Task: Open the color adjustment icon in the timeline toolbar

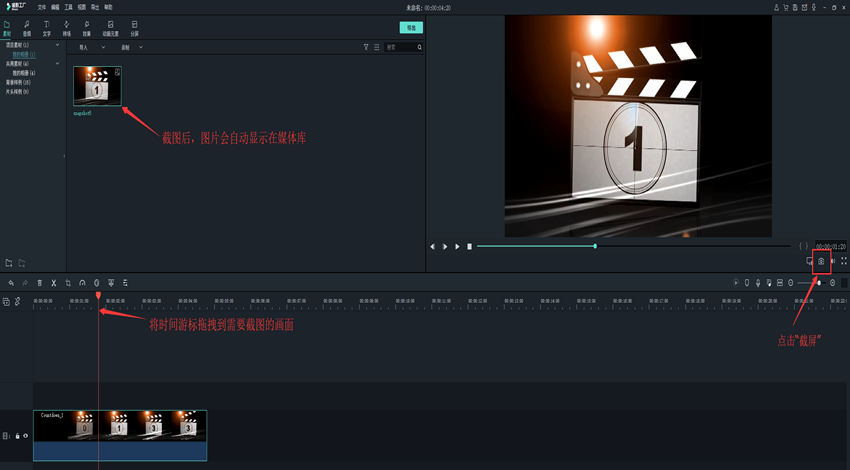Action: (x=96, y=283)
